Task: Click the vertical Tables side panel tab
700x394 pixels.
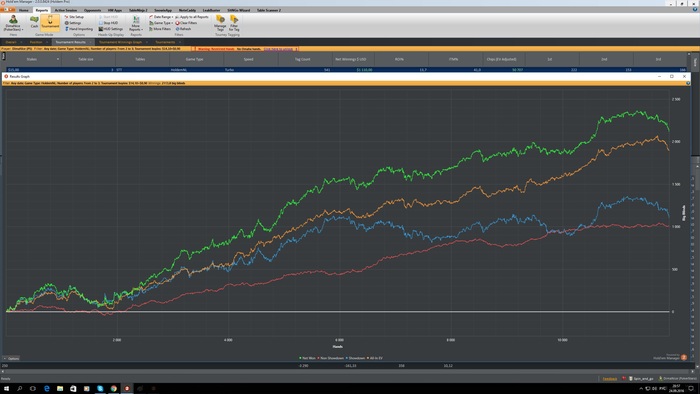Action: 695,62
